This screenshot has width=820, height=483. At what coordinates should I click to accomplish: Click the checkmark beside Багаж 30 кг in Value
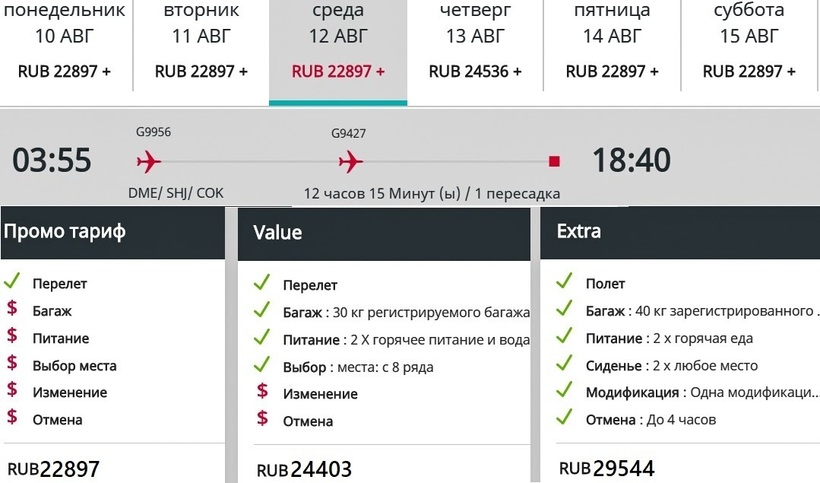tap(263, 312)
